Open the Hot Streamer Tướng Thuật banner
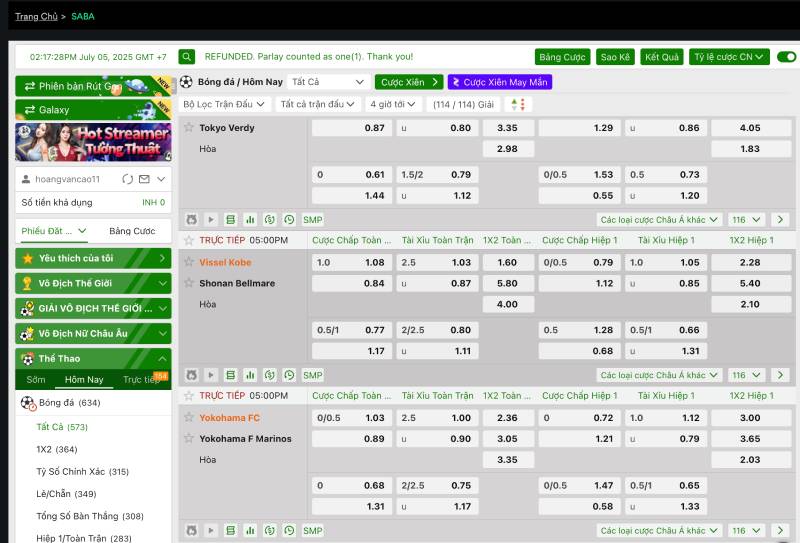This screenshot has height=543, width=800. pyautogui.click(x=93, y=142)
